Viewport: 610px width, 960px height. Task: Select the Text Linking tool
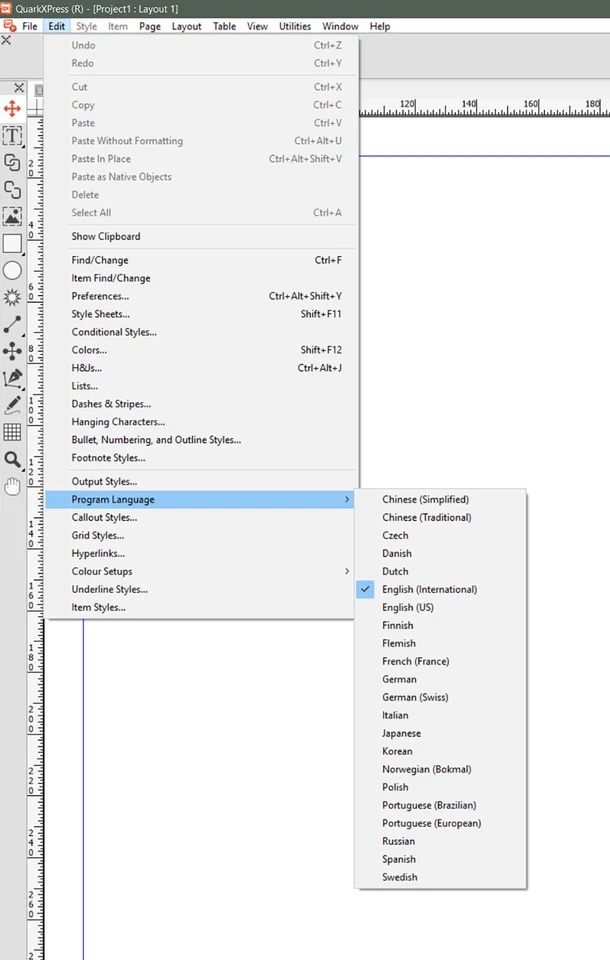point(12,163)
